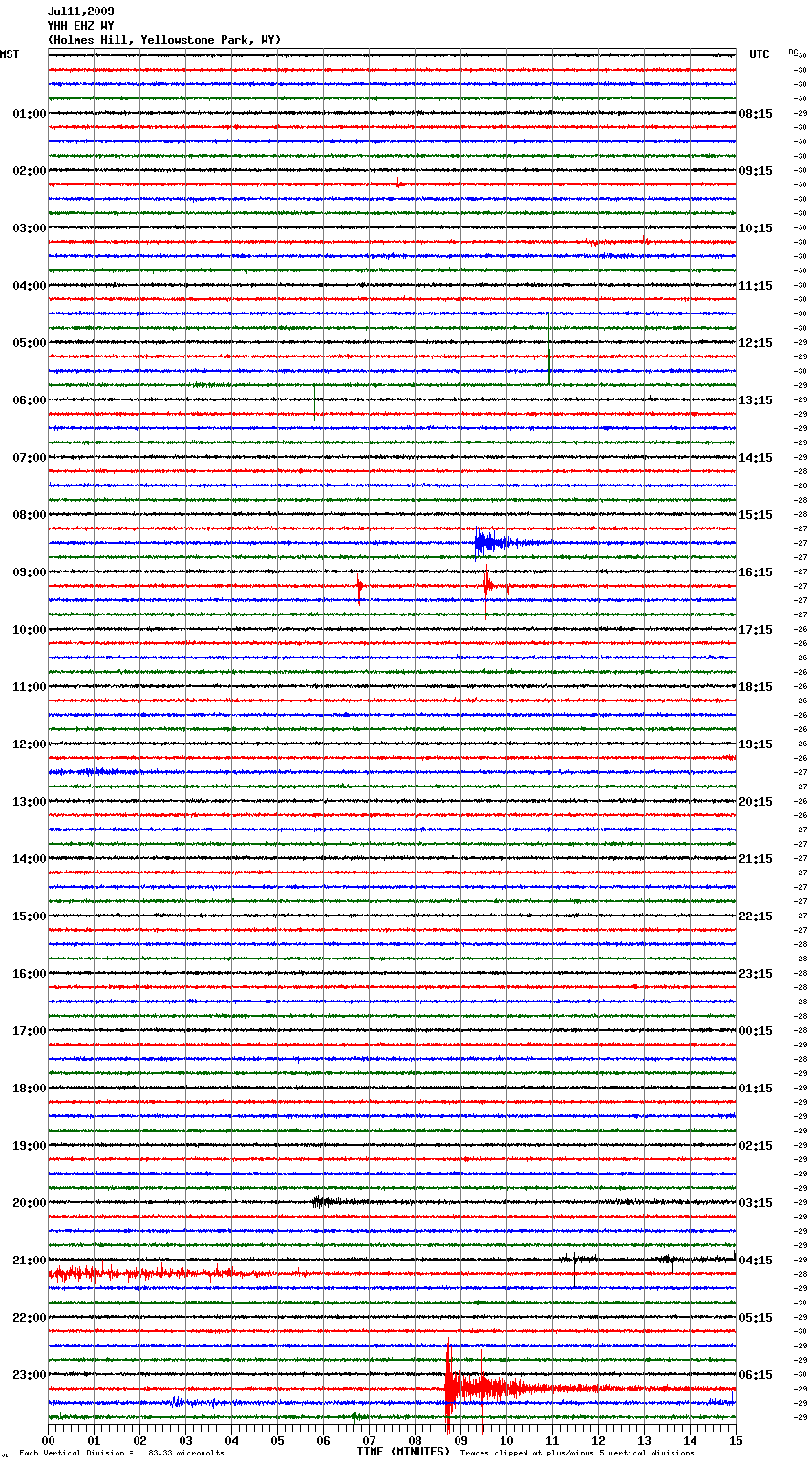Select the 20:00 MST row label
812x1466 pixels.
pos(29,1203)
